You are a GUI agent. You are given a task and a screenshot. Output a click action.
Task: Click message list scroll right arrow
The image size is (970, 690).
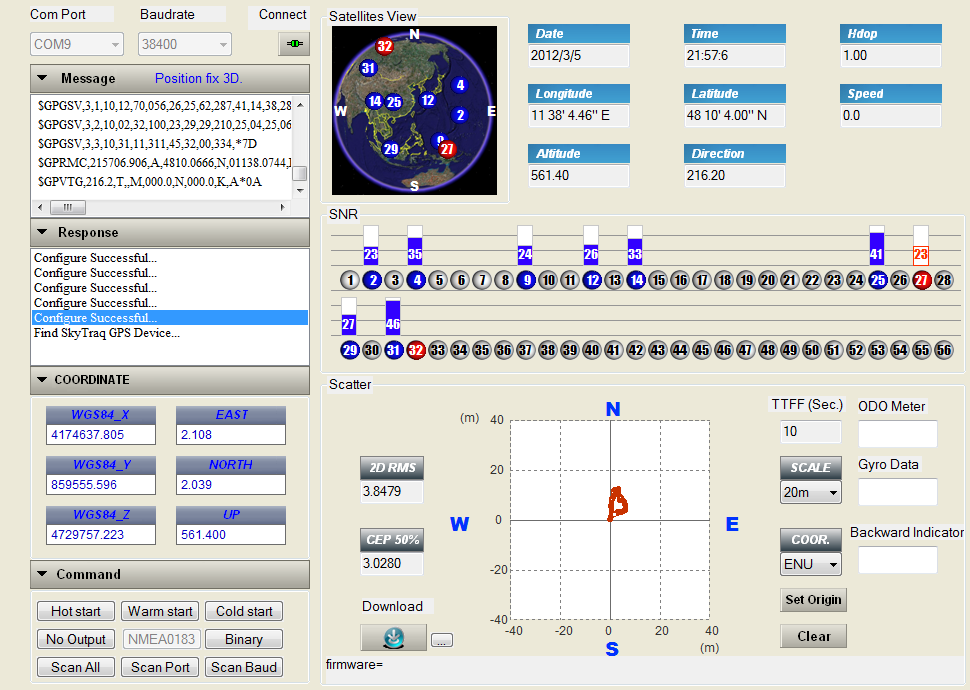(283, 207)
